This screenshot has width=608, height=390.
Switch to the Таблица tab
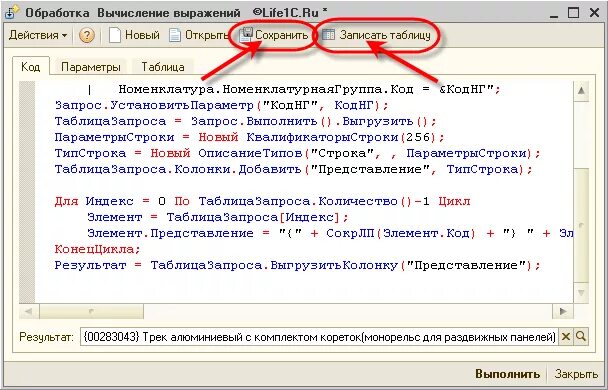(162, 67)
